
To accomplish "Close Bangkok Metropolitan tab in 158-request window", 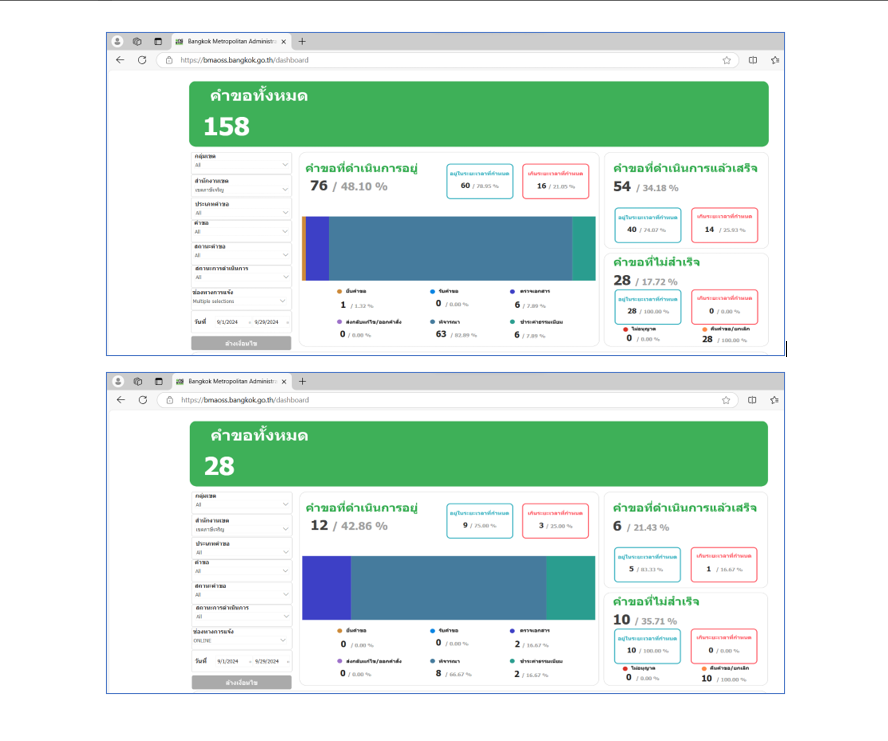I will (x=285, y=41).
